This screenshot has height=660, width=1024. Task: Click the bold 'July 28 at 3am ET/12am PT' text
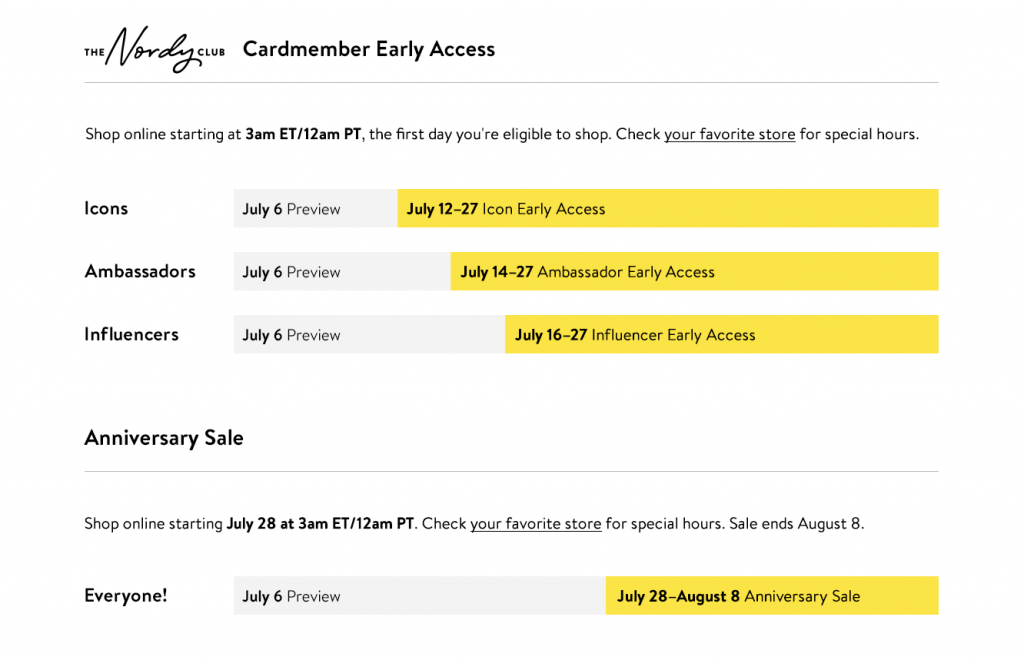[320, 524]
